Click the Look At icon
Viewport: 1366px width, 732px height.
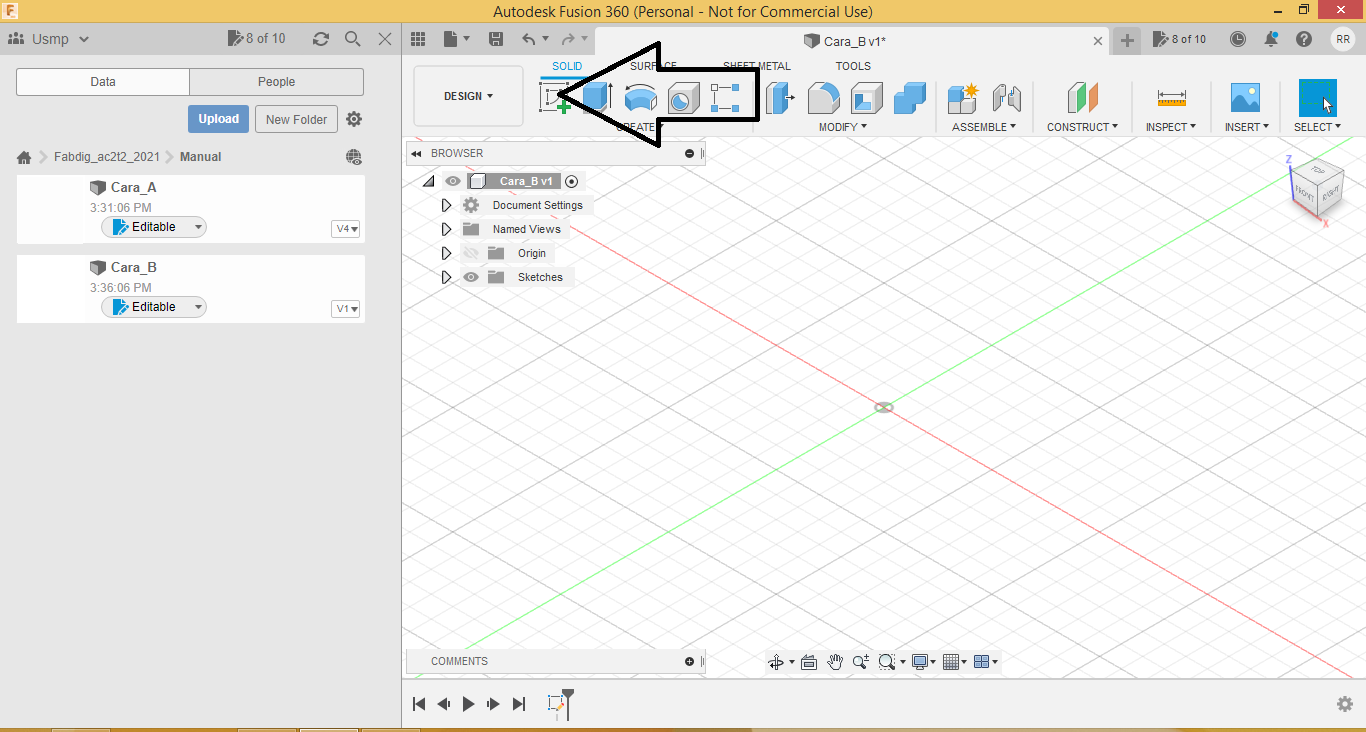tap(809, 662)
